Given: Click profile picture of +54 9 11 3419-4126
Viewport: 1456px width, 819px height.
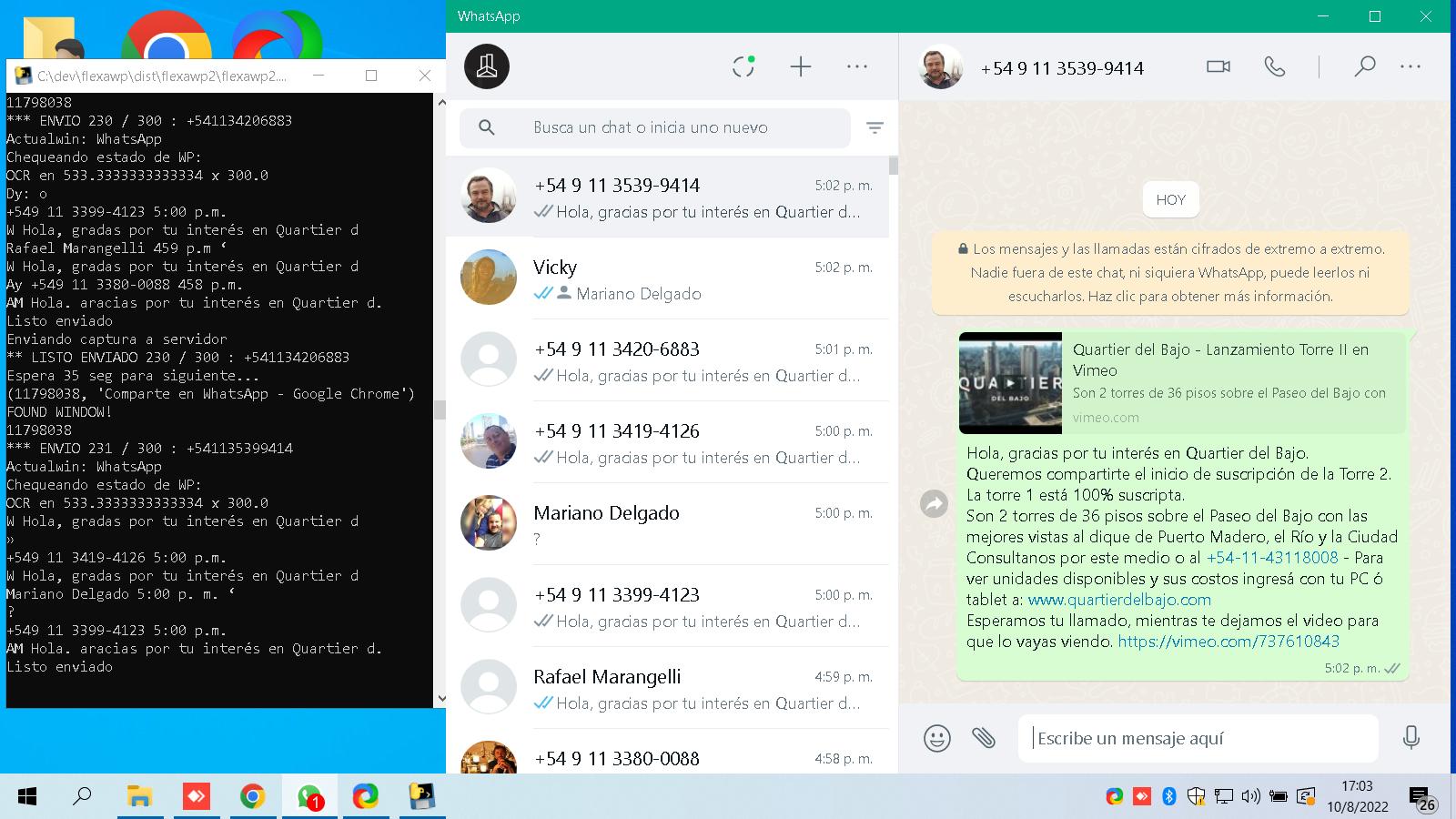Looking at the screenshot, I should 489,440.
